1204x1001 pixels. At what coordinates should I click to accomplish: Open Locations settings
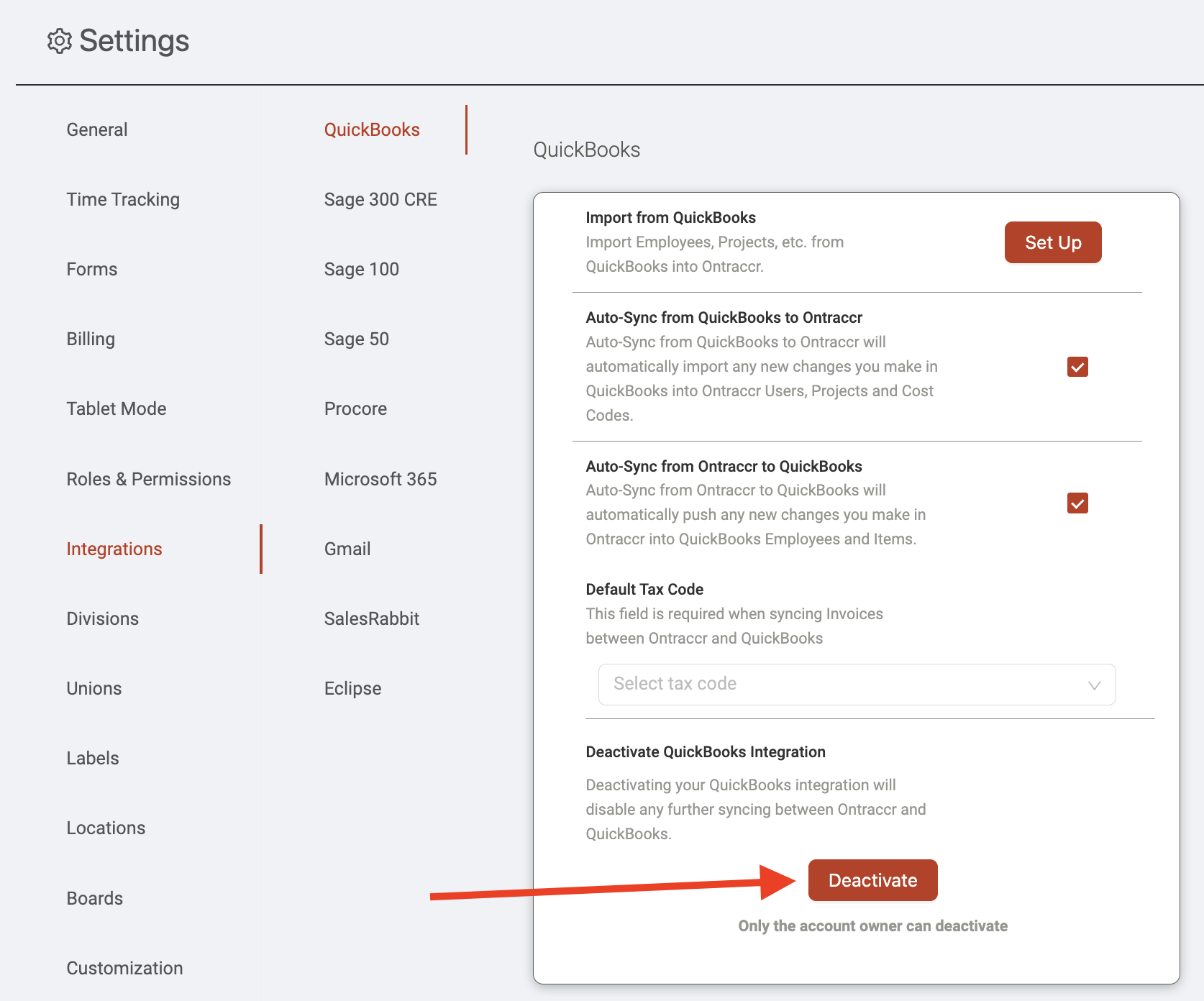(x=106, y=828)
